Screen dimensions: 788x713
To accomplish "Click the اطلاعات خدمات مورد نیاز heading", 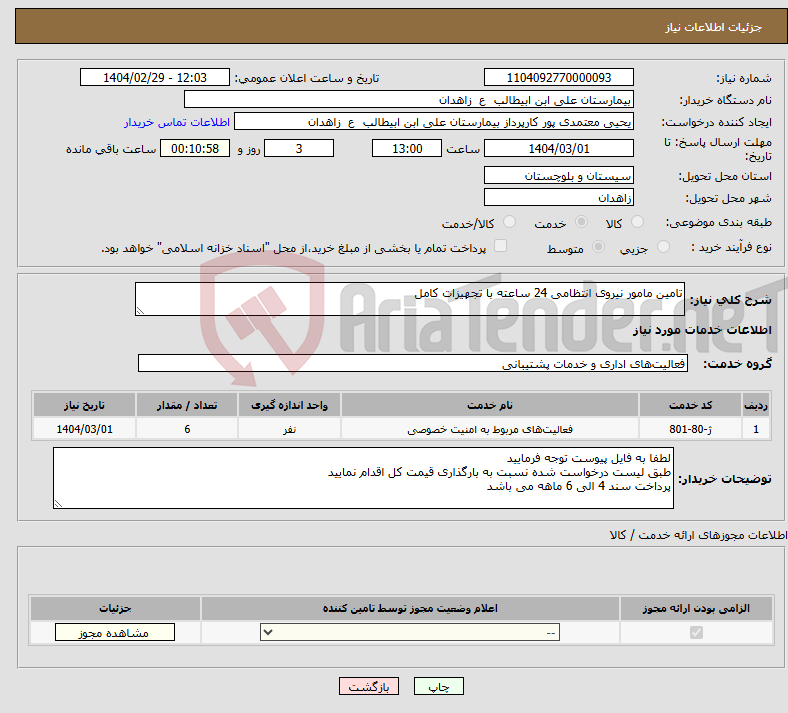I will click(702, 330).
